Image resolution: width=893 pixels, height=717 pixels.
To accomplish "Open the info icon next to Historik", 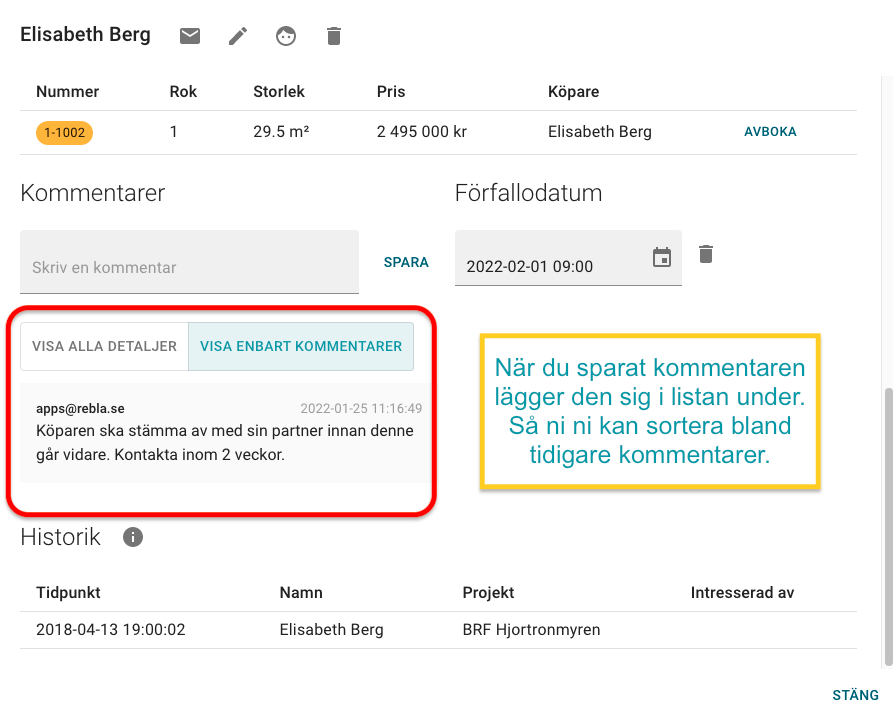I will (132, 538).
